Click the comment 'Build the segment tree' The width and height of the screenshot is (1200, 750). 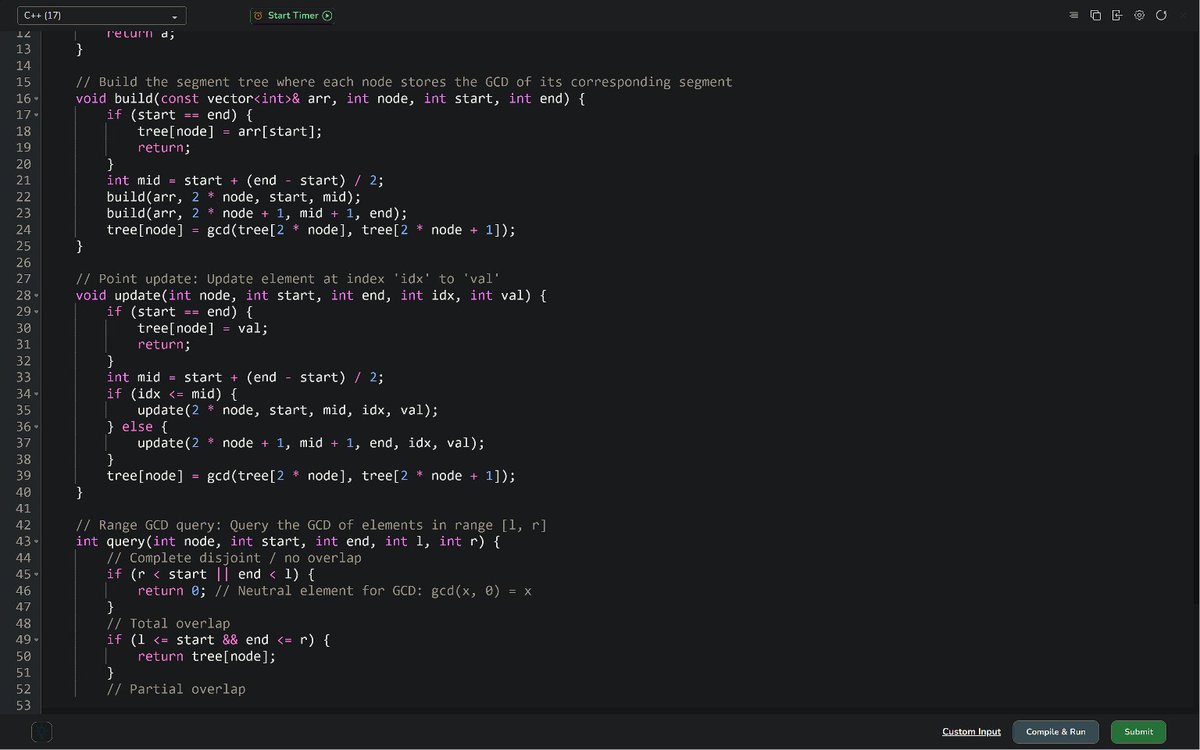click(x=404, y=82)
